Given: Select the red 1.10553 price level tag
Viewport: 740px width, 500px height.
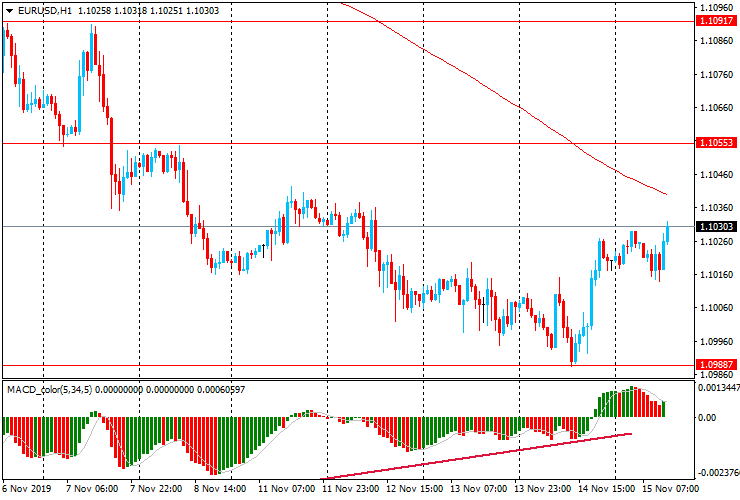Looking at the screenshot, I should (x=717, y=143).
